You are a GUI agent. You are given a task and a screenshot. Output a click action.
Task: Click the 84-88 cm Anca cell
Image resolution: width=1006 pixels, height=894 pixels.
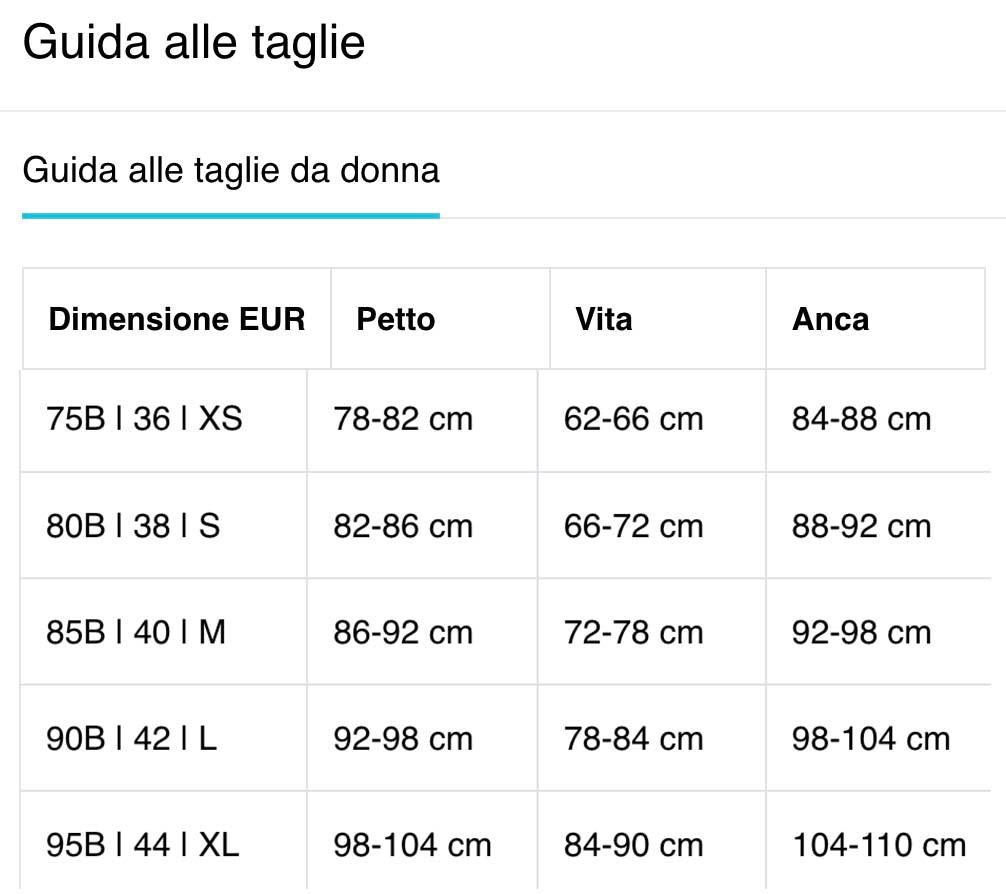[861, 419]
